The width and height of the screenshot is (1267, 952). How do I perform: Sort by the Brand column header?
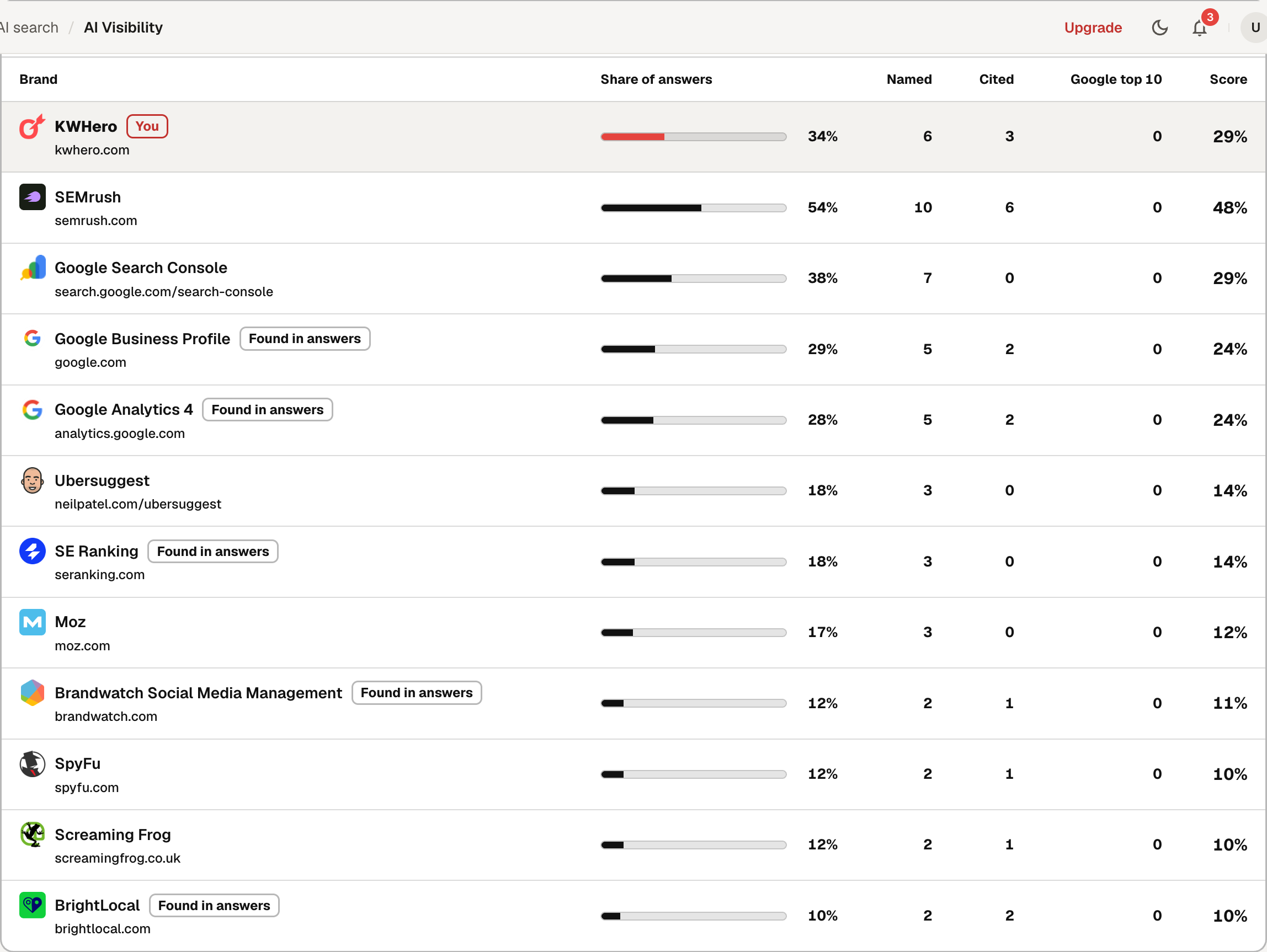click(39, 79)
